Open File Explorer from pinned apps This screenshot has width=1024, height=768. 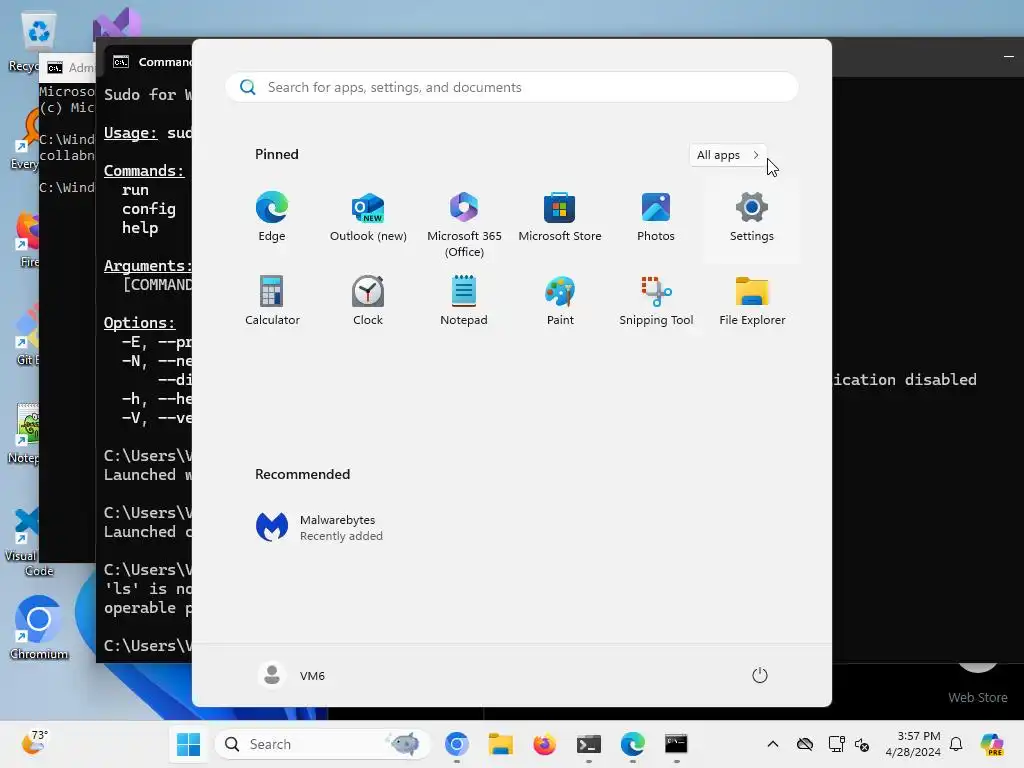[x=752, y=301]
